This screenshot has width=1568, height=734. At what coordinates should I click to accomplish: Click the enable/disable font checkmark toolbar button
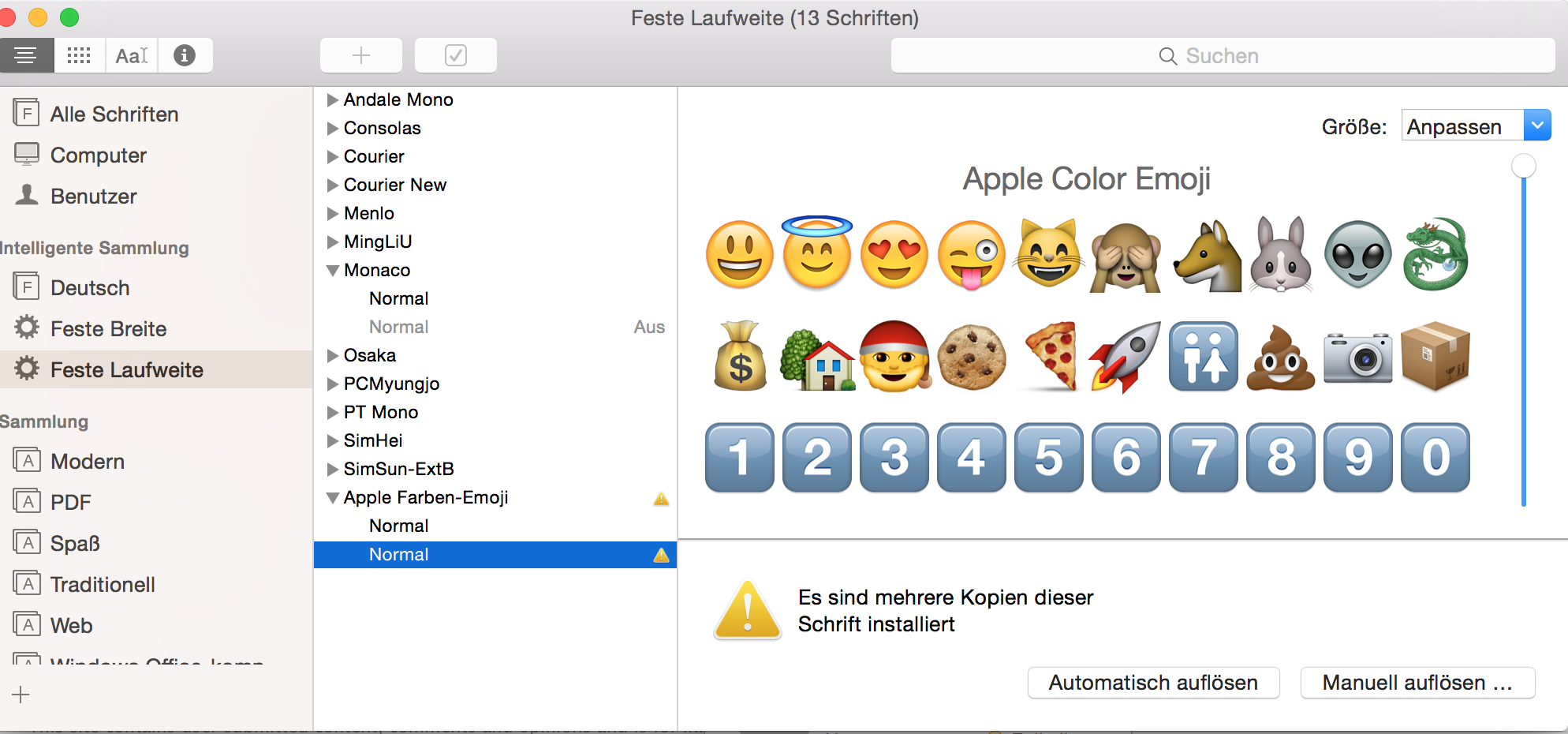pyautogui.click(x=456, y=55)
